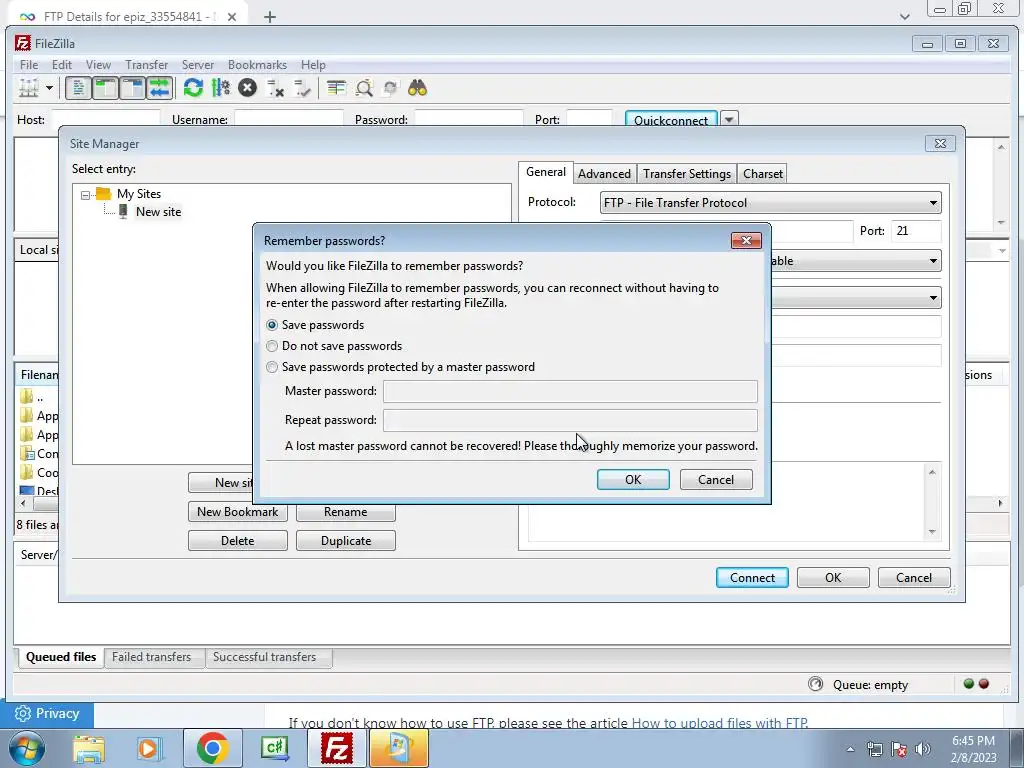Click the Master password field

[x=569, y=391]
